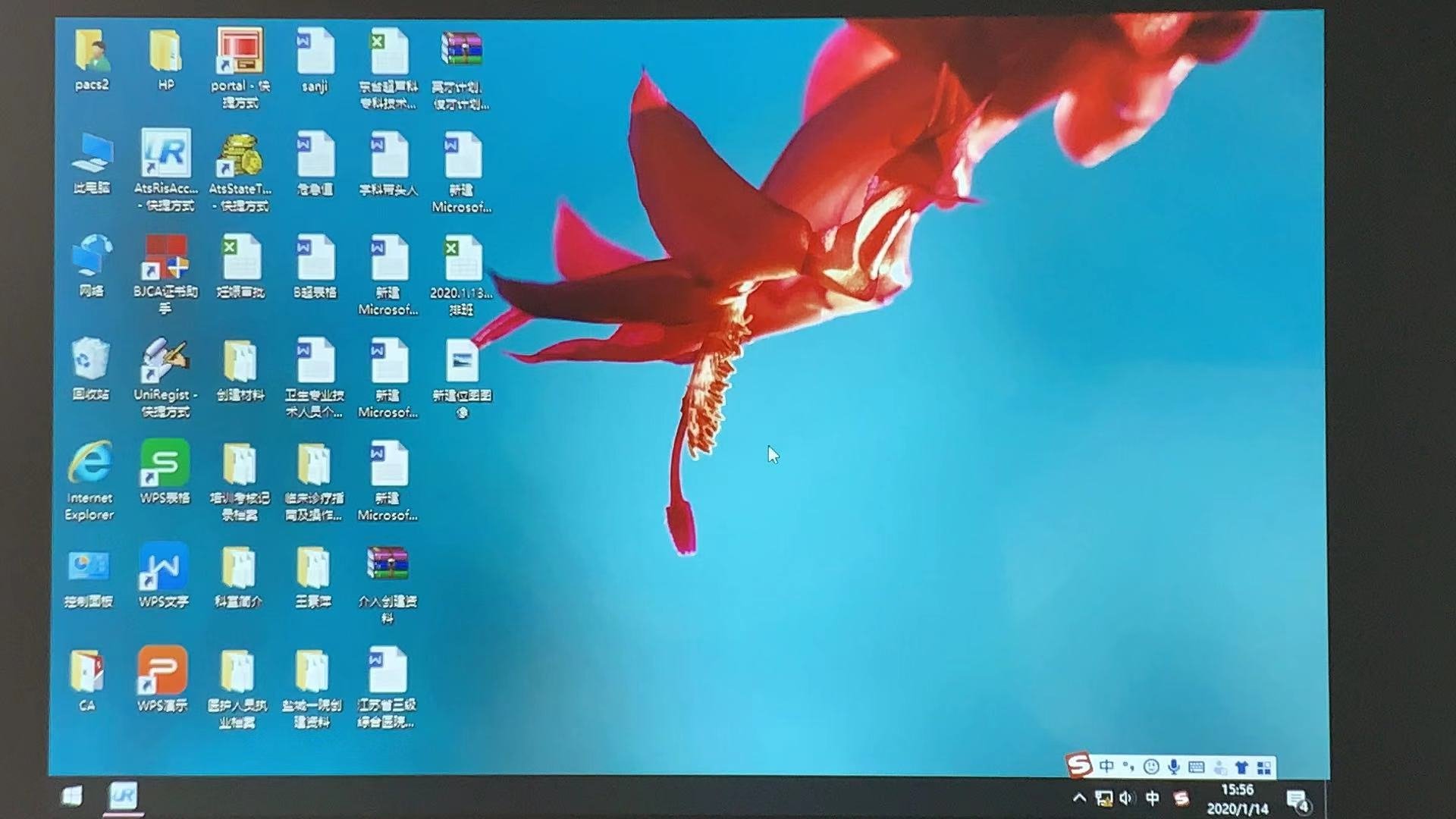Open Sogou toolbox grid menu
The width and height of the screenshot is (1456, 819).
point(1264,767)
